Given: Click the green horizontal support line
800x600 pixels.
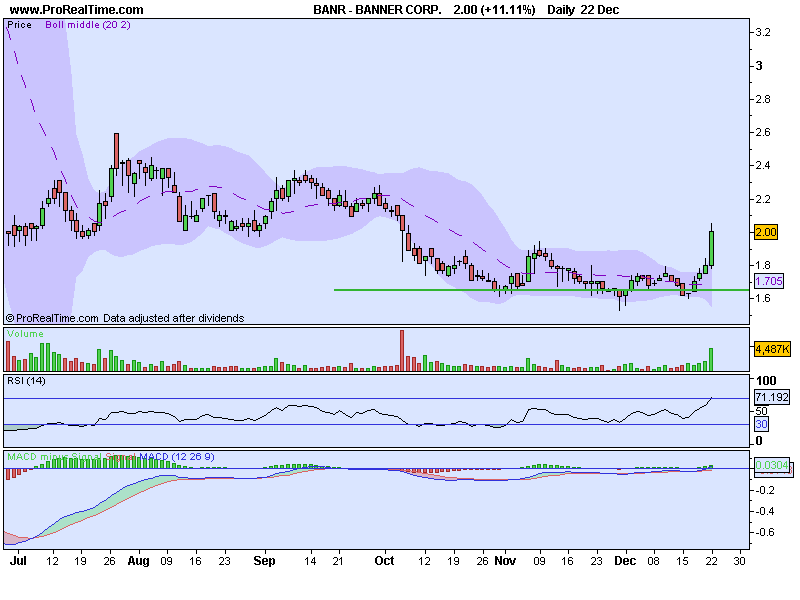Looking at the screenshot, I should click(541, 290).
